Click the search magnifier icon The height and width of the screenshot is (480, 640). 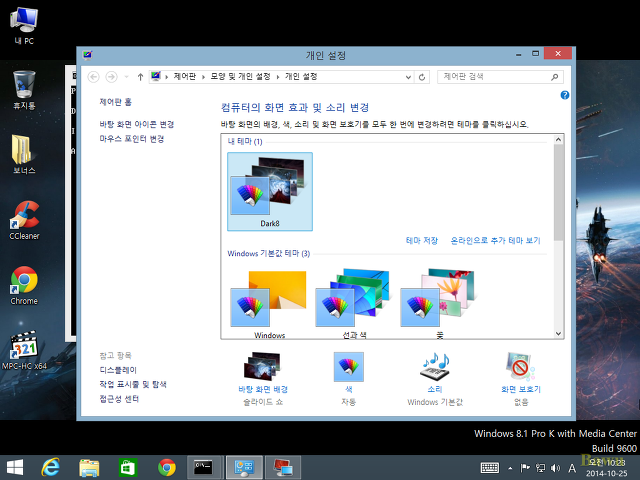click(x=554, y=77)
